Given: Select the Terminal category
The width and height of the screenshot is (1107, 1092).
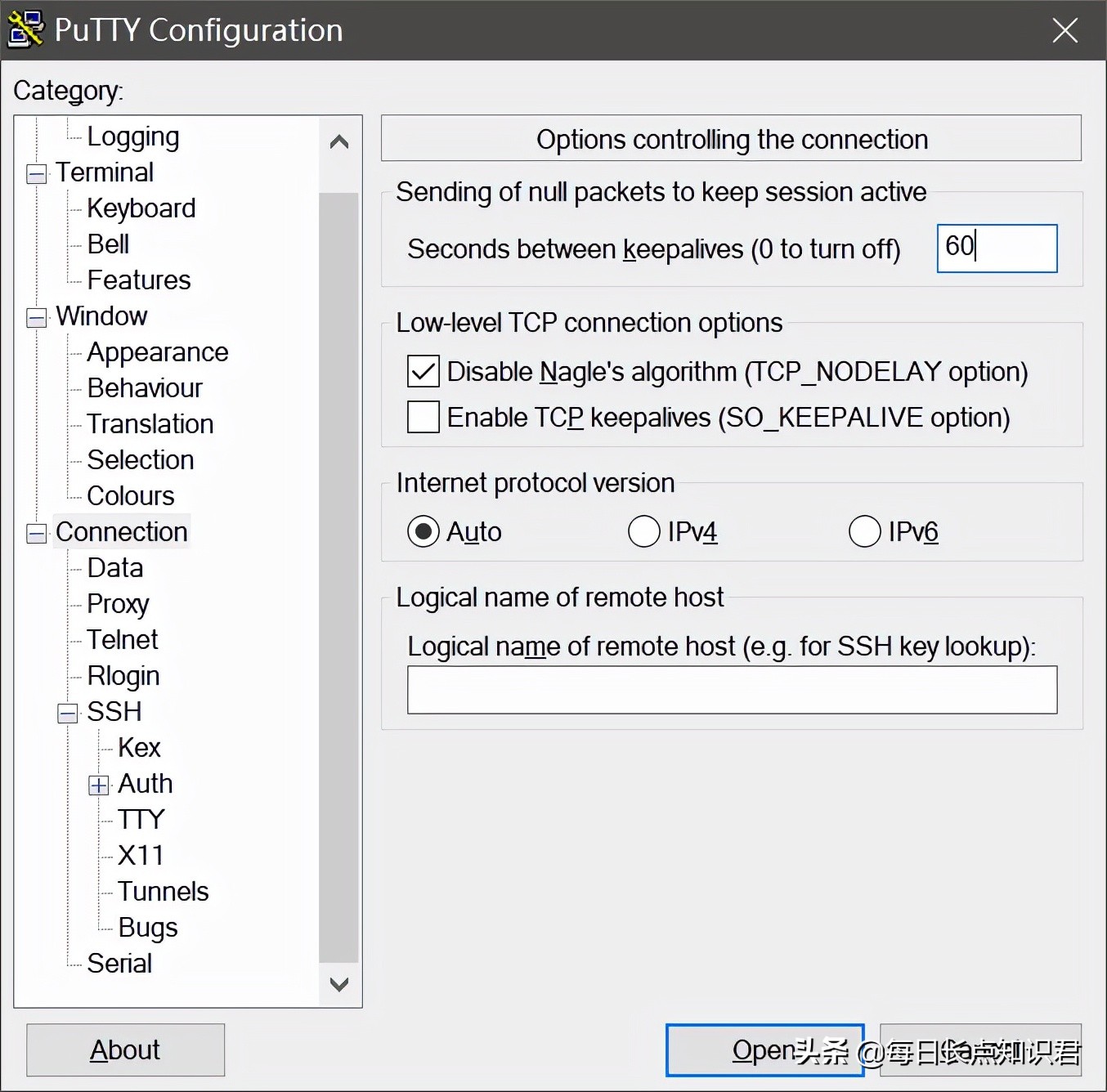Looking at the screenshot, I should pos(105,172).
